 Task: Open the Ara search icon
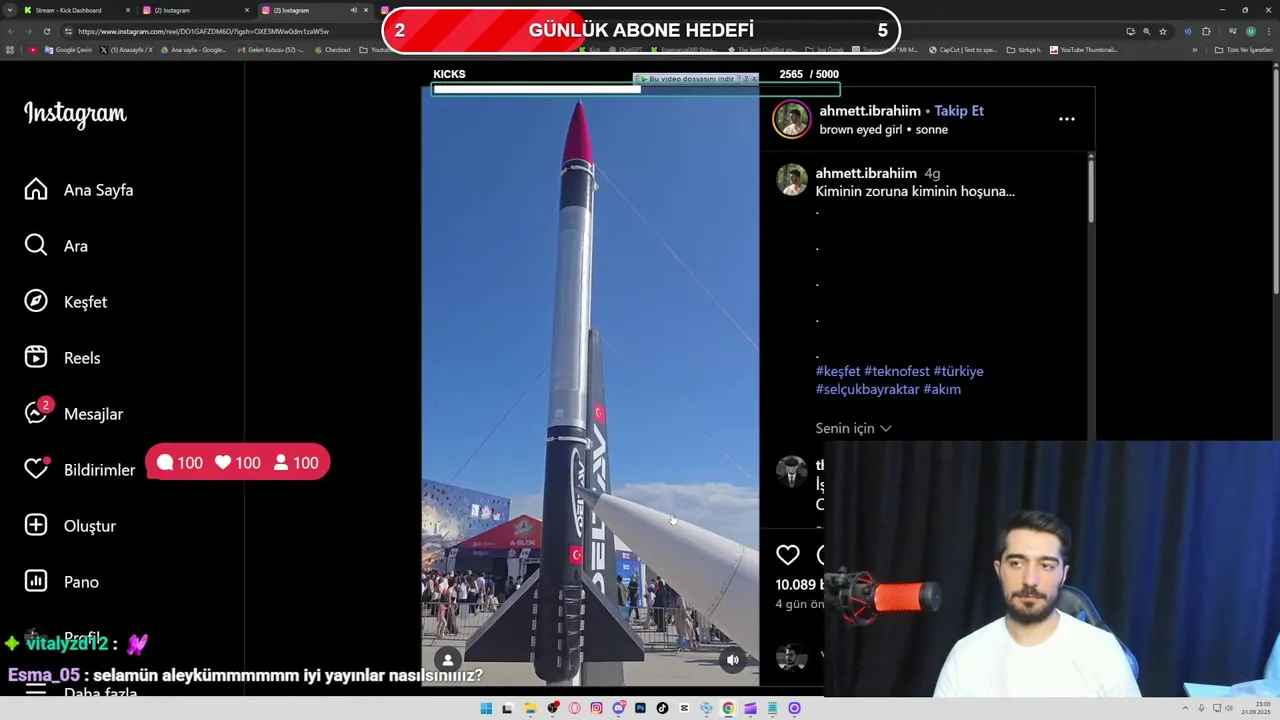pyautogui.click(x=36, y=246)
